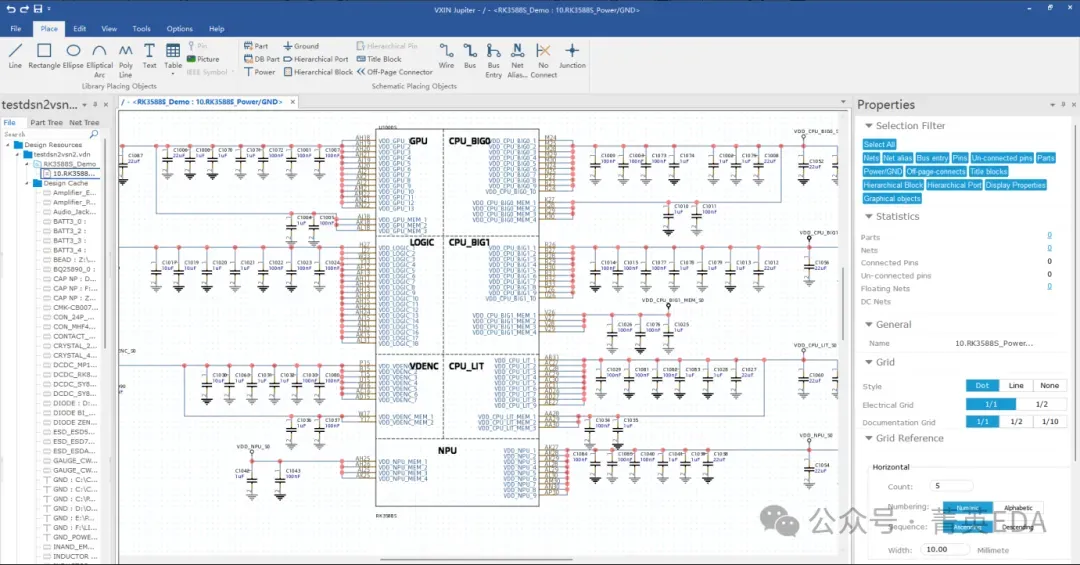Switch to the Edit ribbon tab
The width and height of the screenshot is (1080, 565).
point(80,29)
